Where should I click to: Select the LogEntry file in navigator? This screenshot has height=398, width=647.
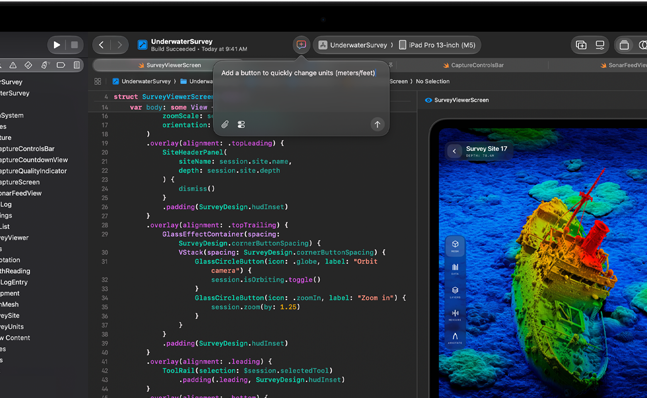pos(14,283)
